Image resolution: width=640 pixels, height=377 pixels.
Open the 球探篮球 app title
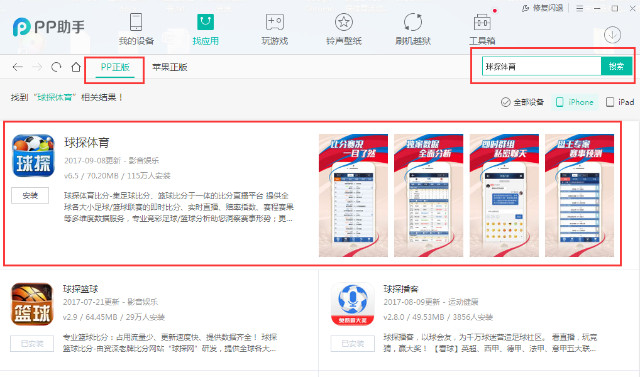[80, 289]
